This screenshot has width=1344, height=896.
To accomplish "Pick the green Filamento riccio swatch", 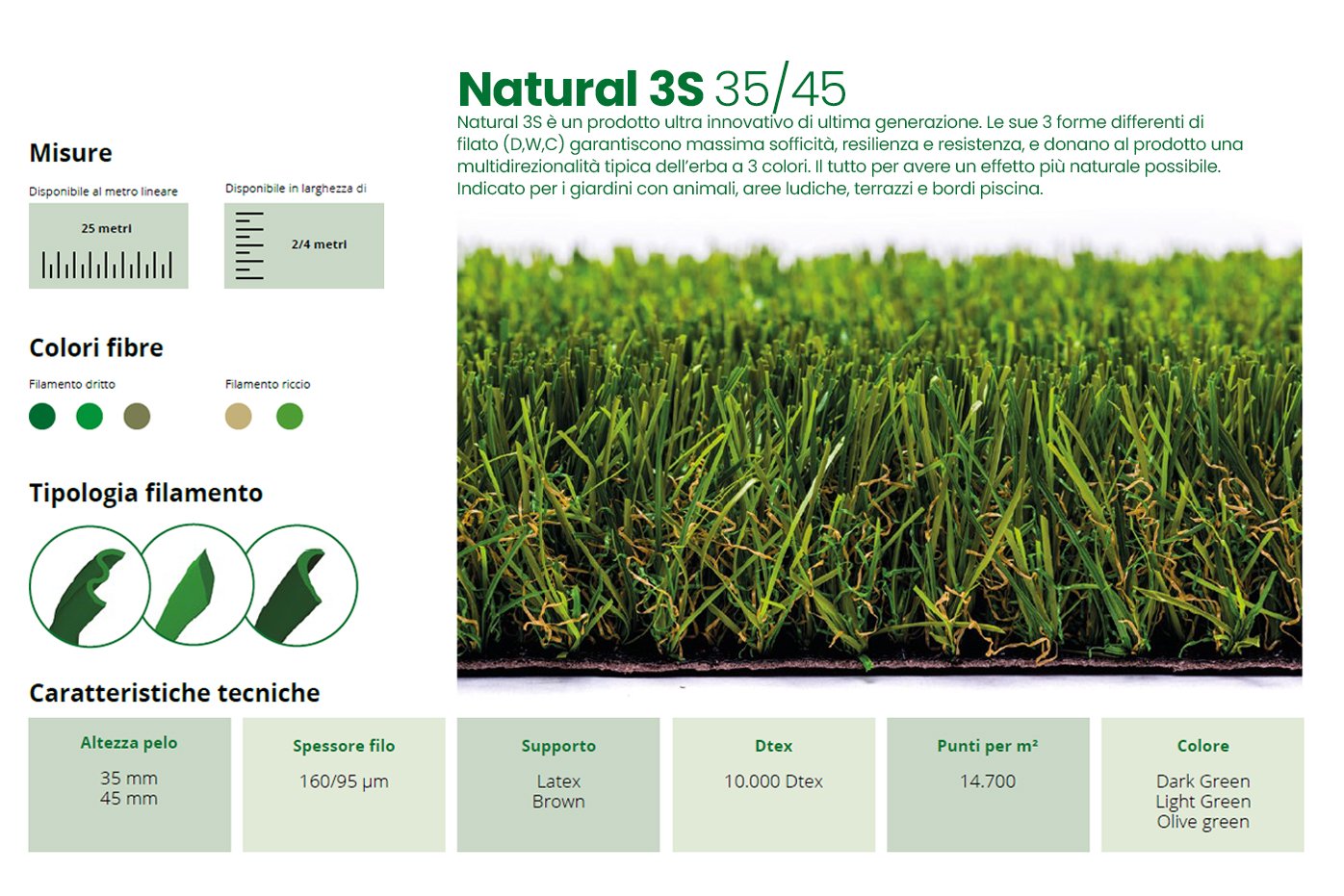I will 290,417.
